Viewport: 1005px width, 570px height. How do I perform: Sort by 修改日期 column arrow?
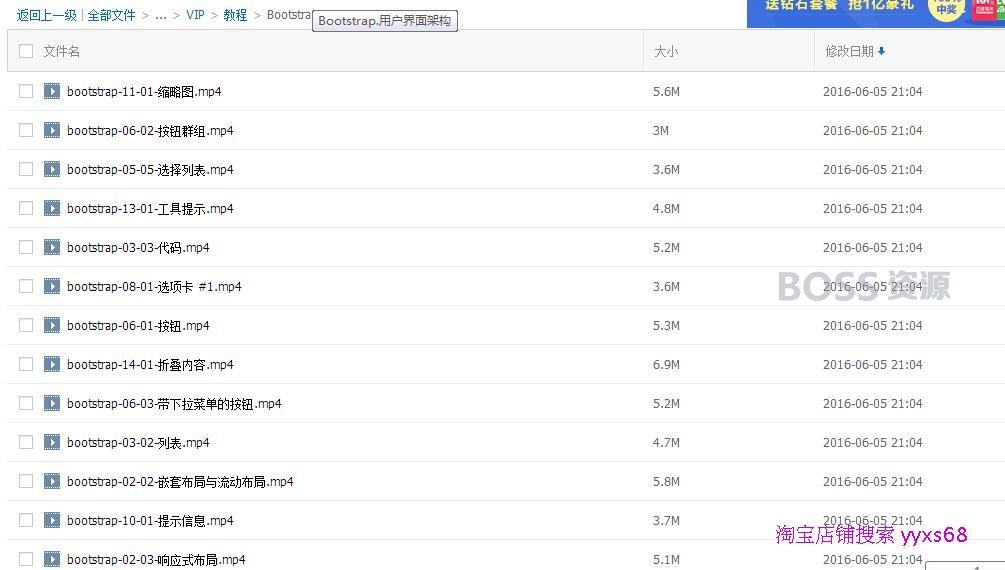coord(882,51)
